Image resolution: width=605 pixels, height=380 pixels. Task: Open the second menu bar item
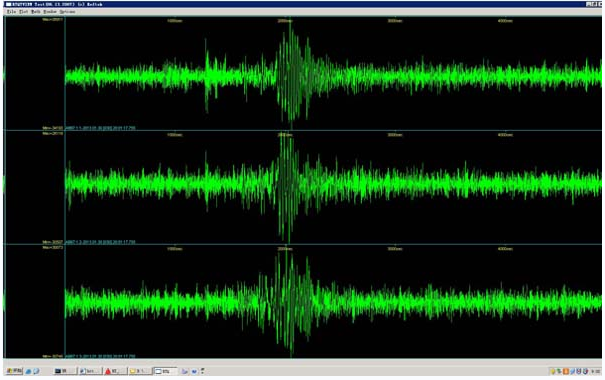point(24,12)
